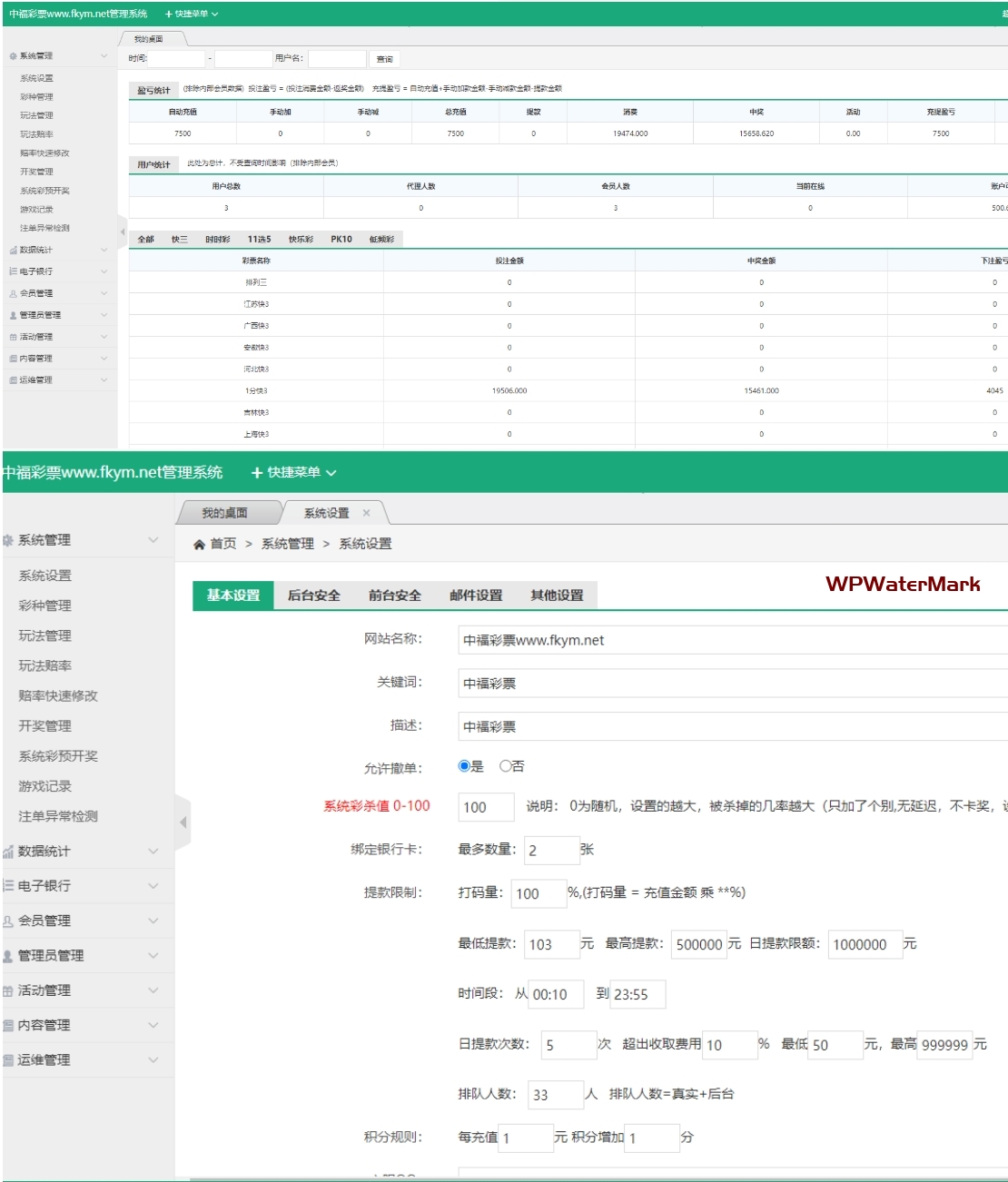Click the home icon in the breadcrumb

(199, 544)
